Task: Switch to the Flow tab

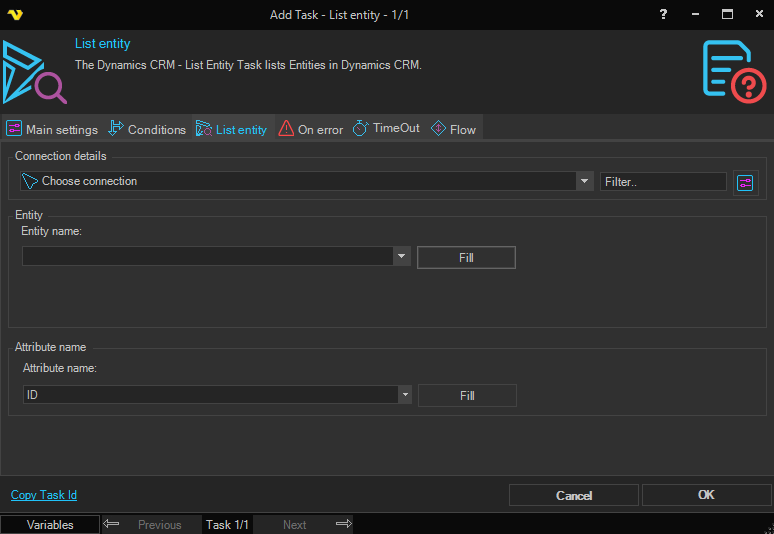Action: [x=453, y=129]
